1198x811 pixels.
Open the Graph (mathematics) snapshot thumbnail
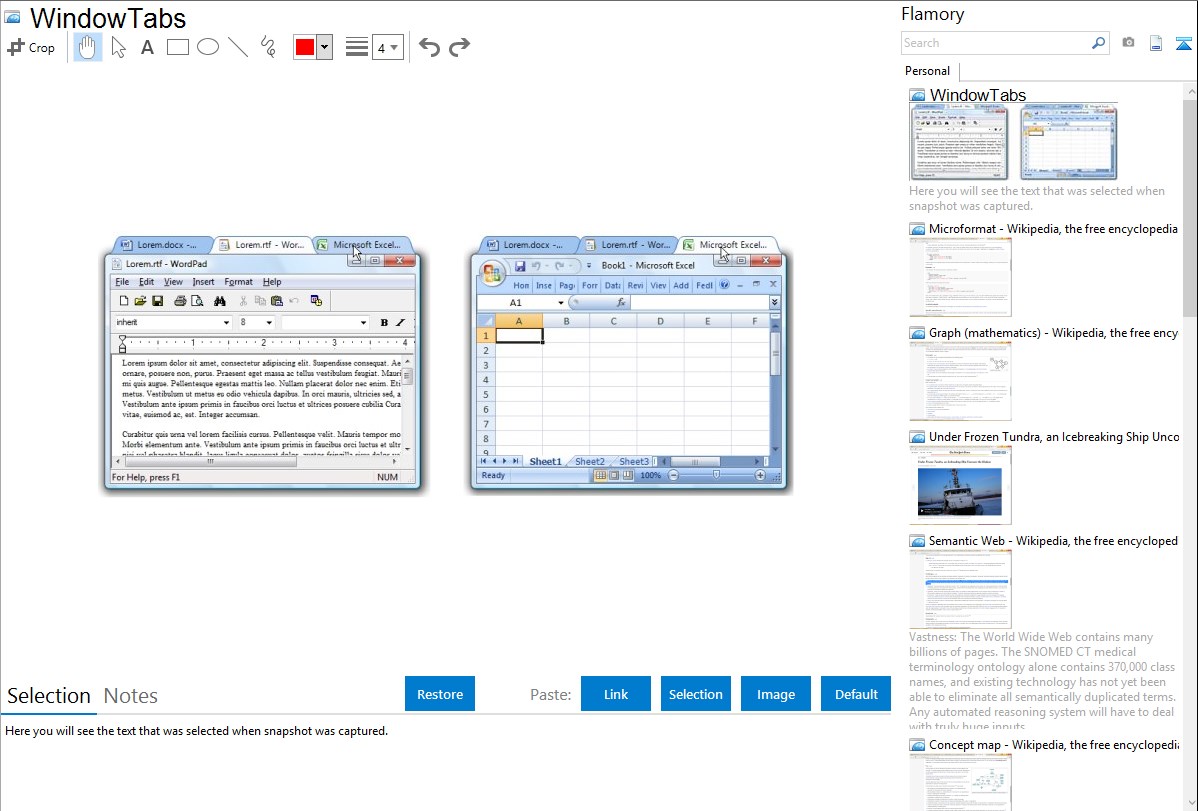pyautogui.click(x=960, y=381)
